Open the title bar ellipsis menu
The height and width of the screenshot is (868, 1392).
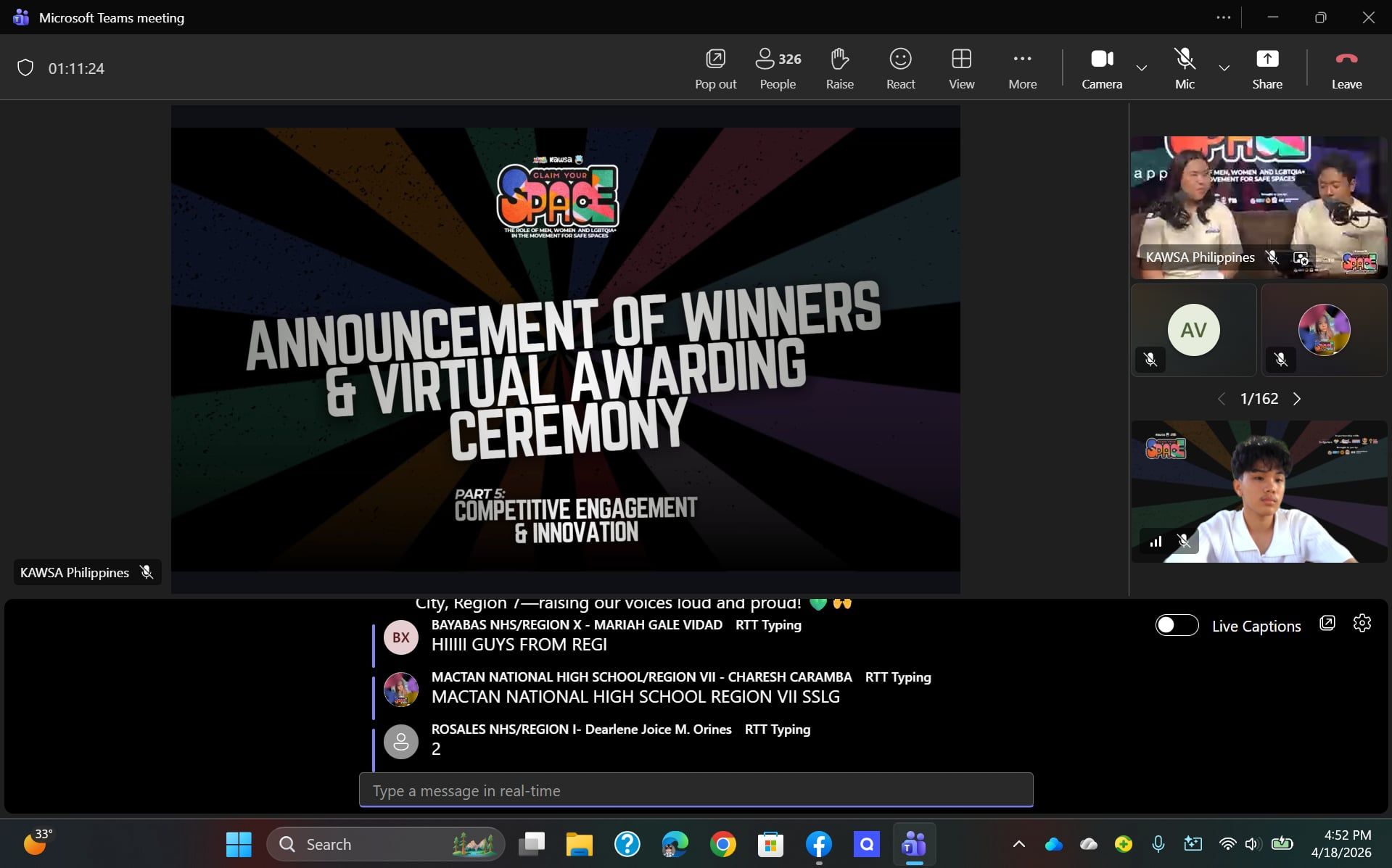[x=1224, y=17]
